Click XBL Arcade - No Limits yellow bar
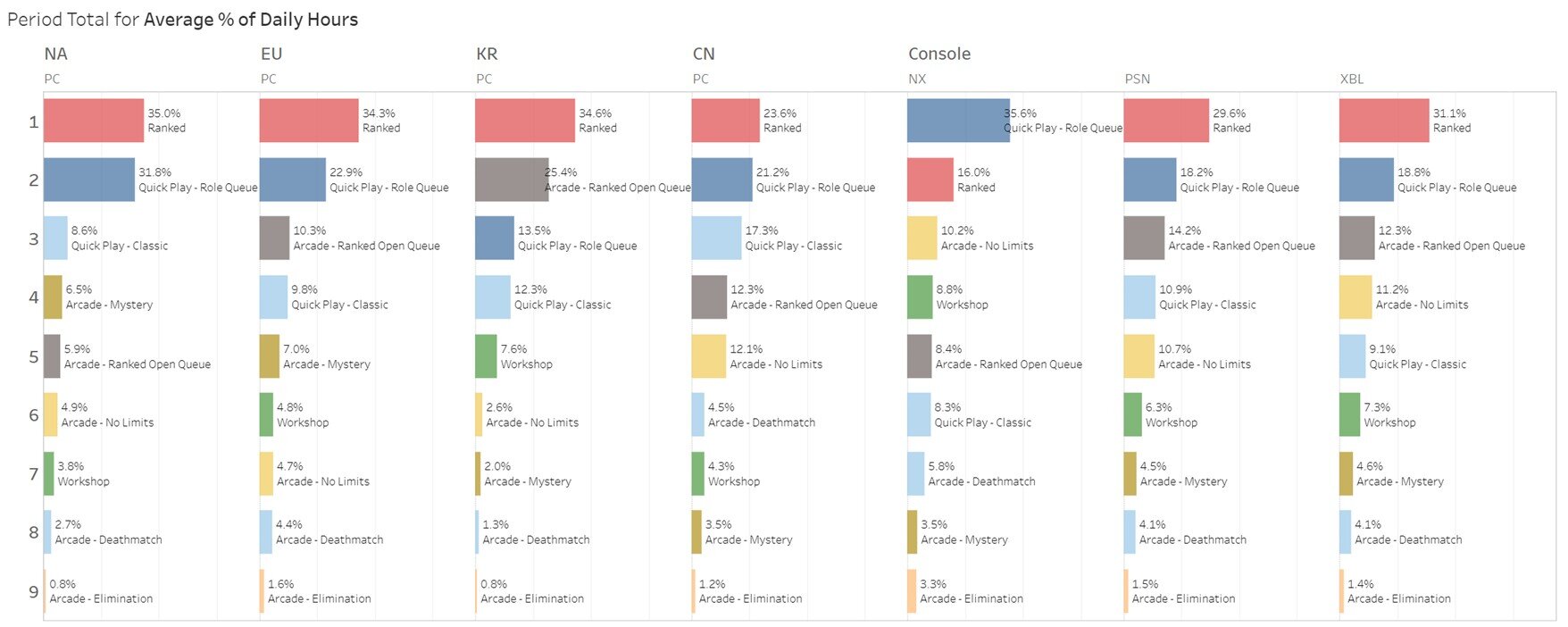This screenshot has height=627, width=1568. [1355, 297]
